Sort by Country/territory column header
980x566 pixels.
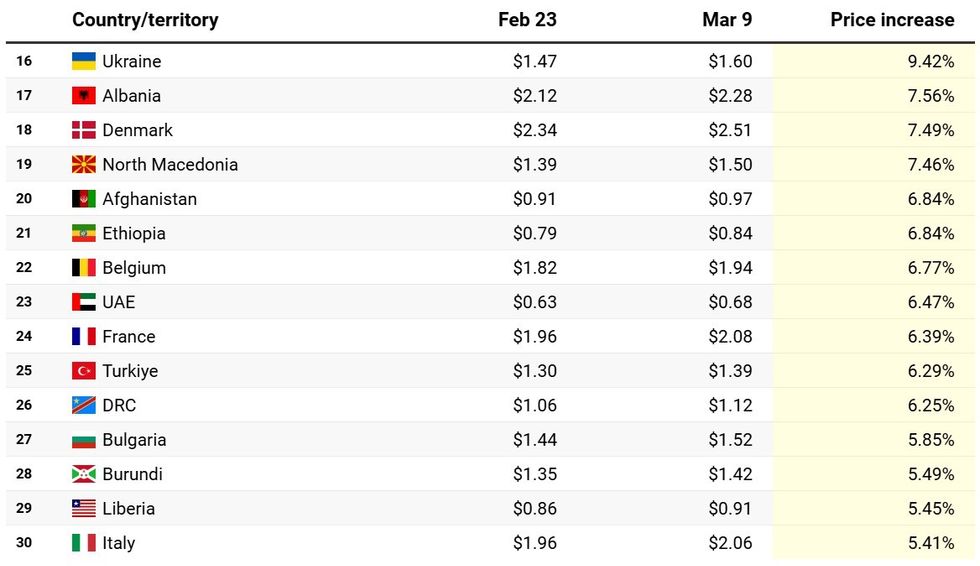tap(145, 20)
